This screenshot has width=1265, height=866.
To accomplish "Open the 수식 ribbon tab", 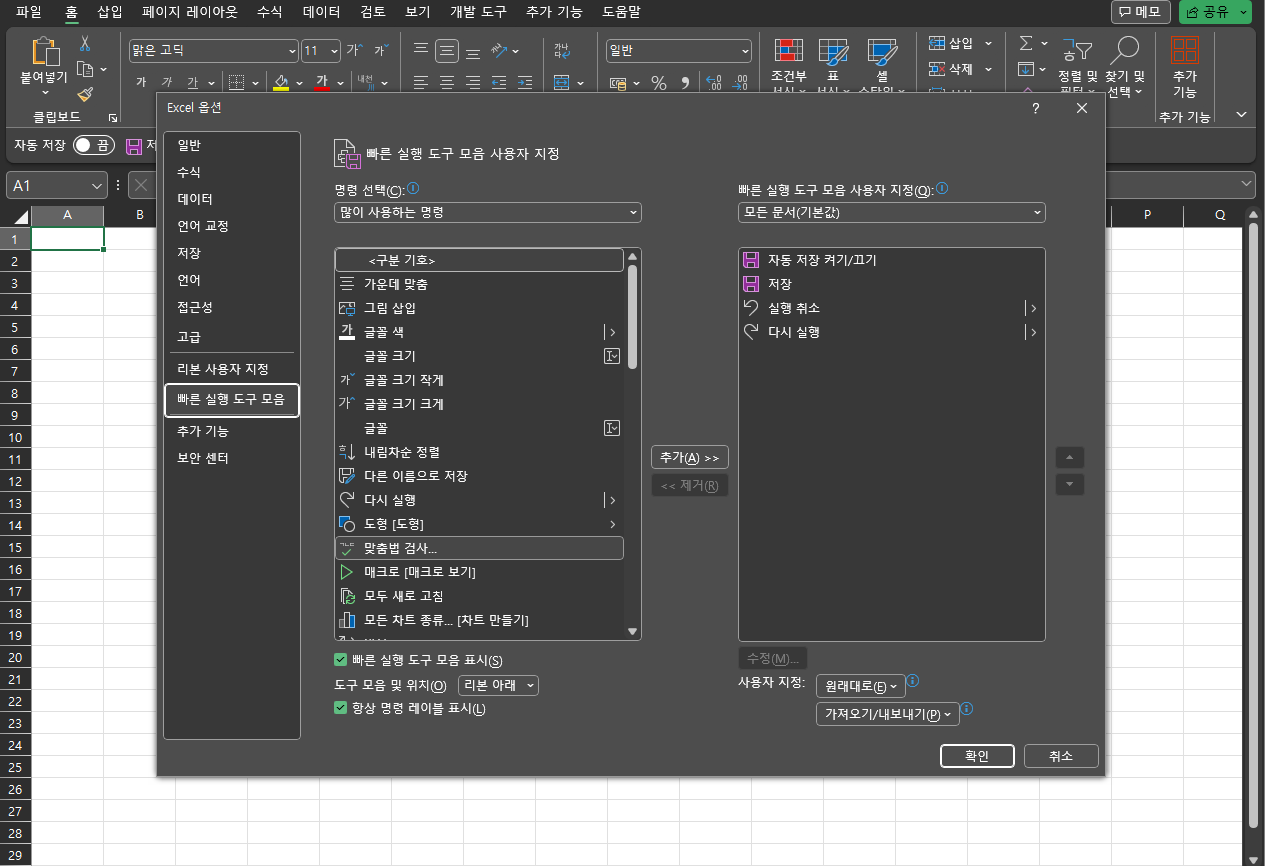I will [x=269, y=12].
